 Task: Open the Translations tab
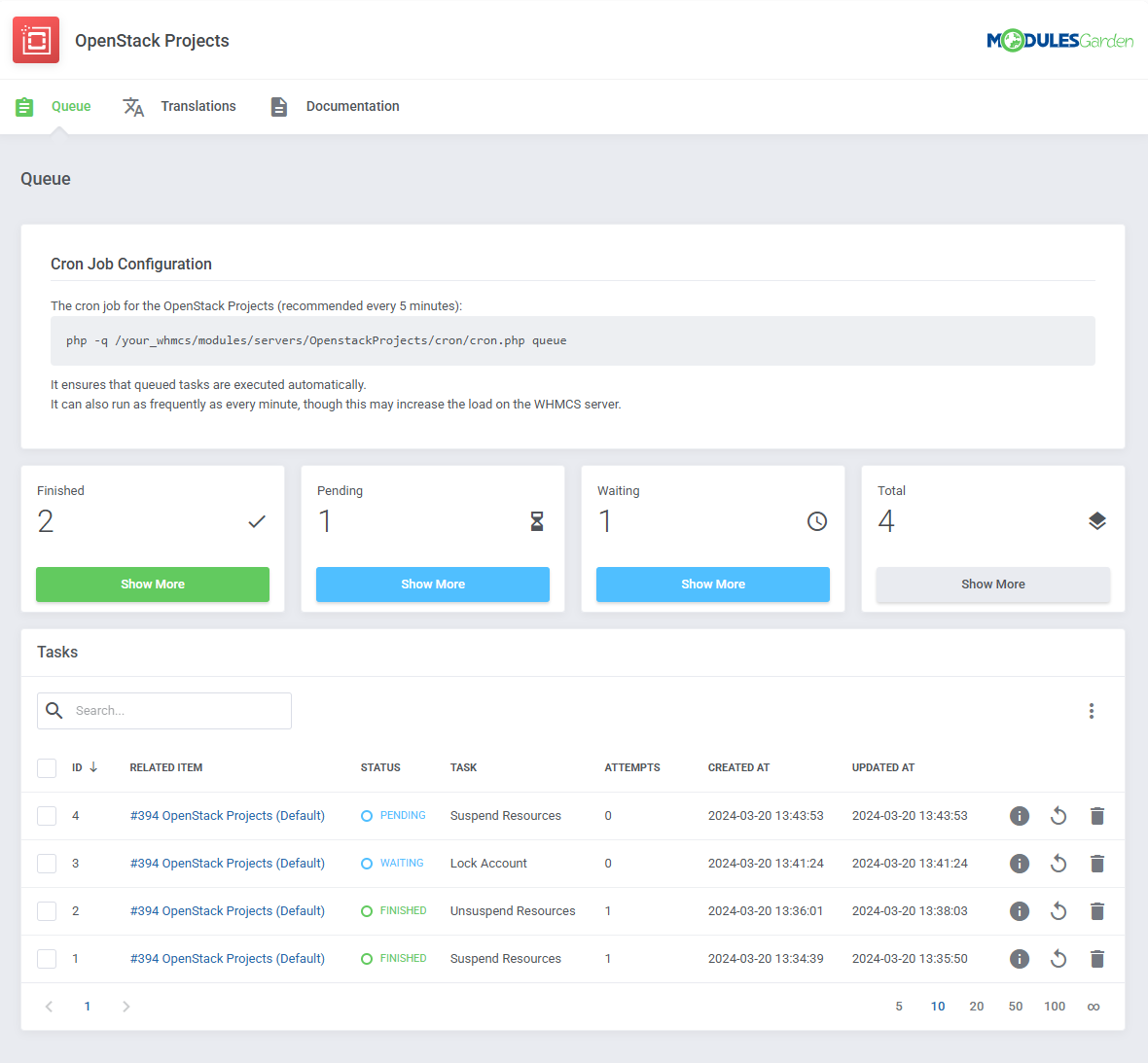[198, 106]
